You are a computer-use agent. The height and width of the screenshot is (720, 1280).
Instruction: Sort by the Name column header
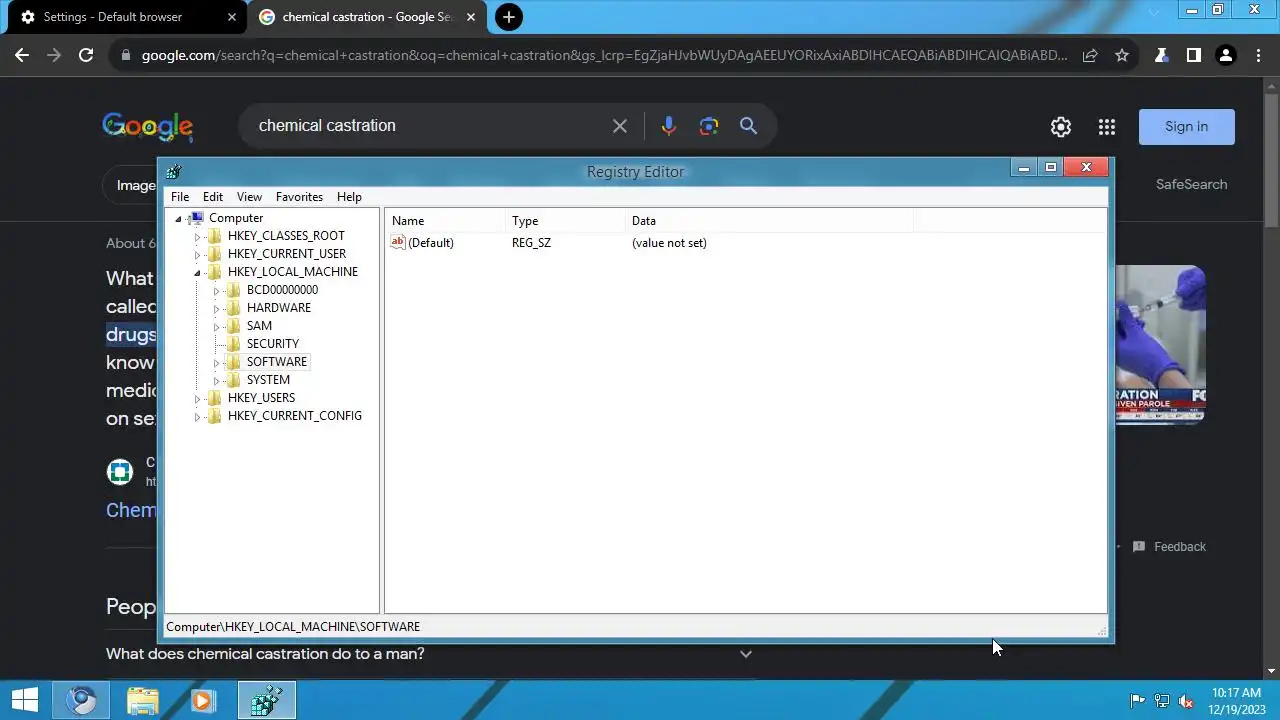click(445, 221)
